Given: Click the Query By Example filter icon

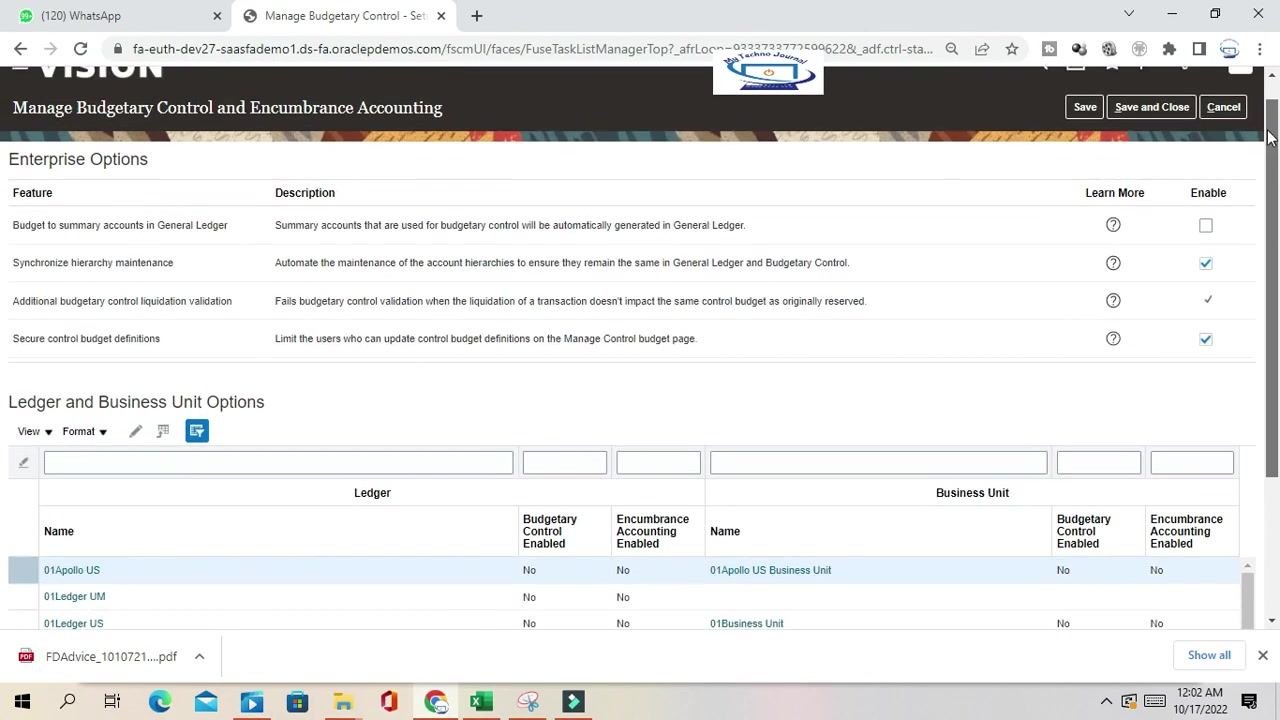Looking at the screenshot, I should (197, 431).
